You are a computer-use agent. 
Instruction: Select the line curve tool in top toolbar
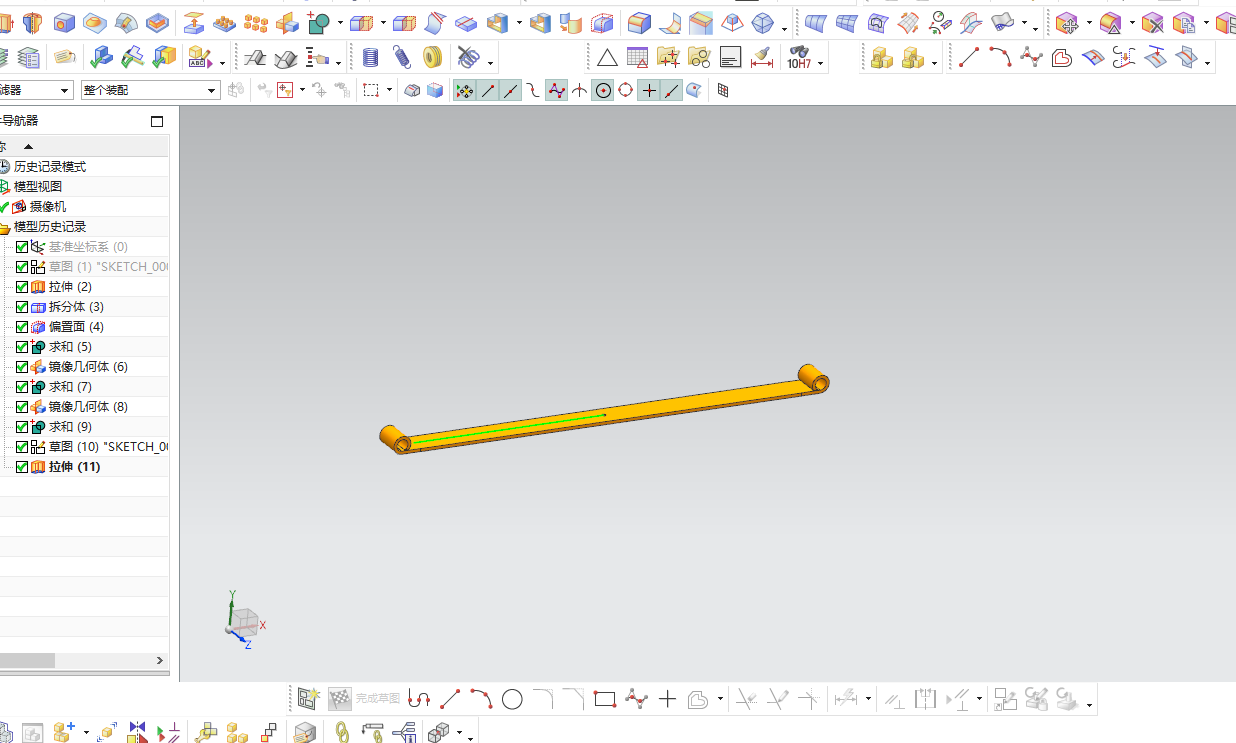point(968,58)
